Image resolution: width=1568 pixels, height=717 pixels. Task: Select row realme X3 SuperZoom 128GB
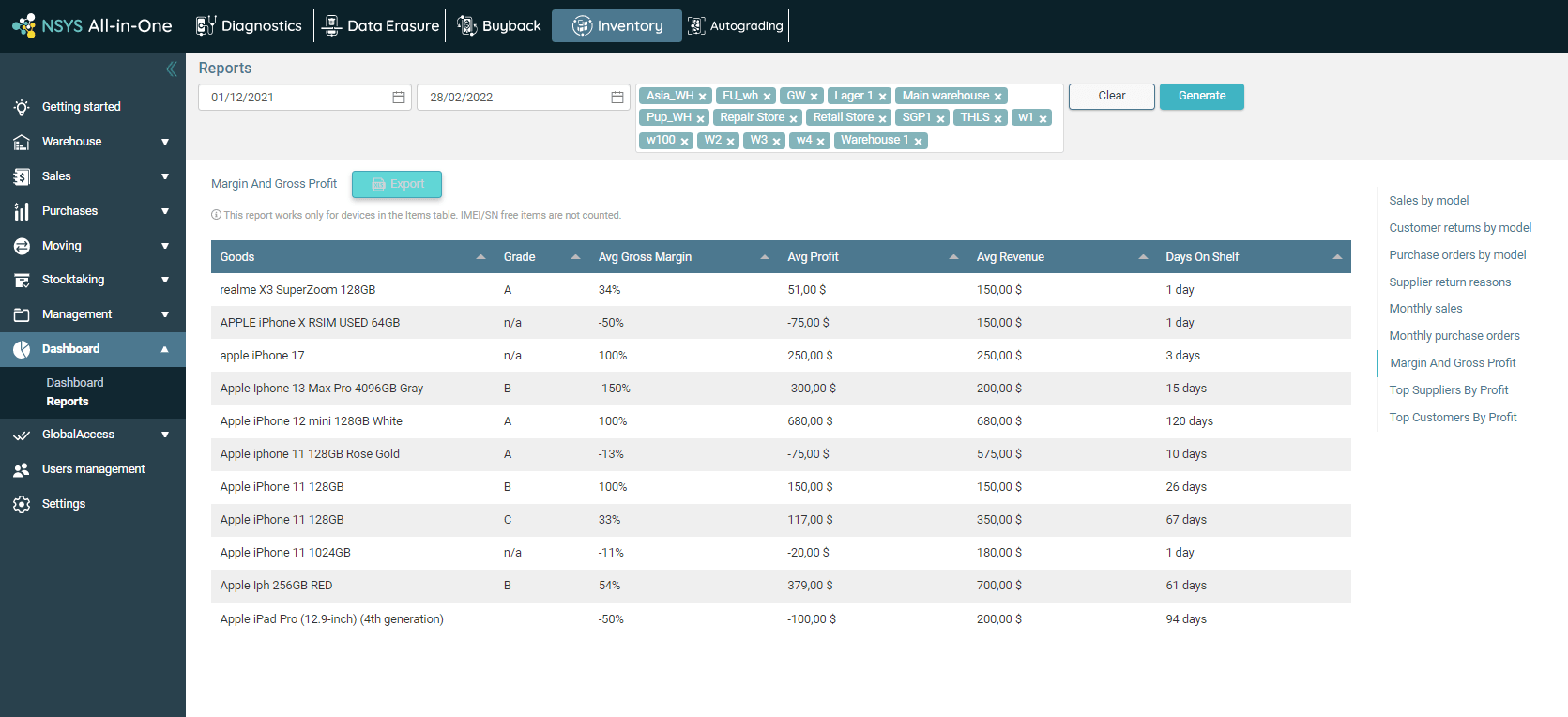[781, 290]
